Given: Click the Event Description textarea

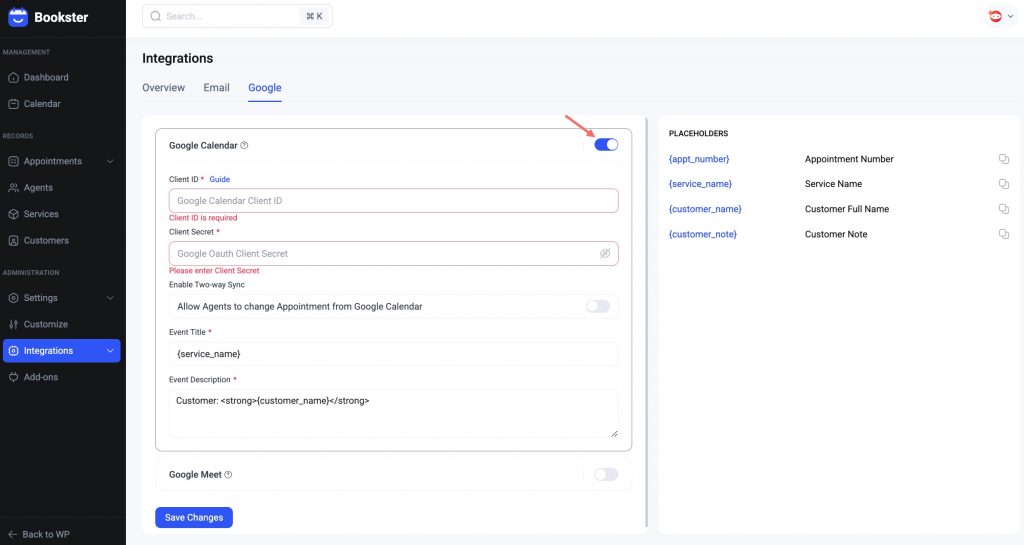Looking at the screenshot, I should click(x=393, y=413).
